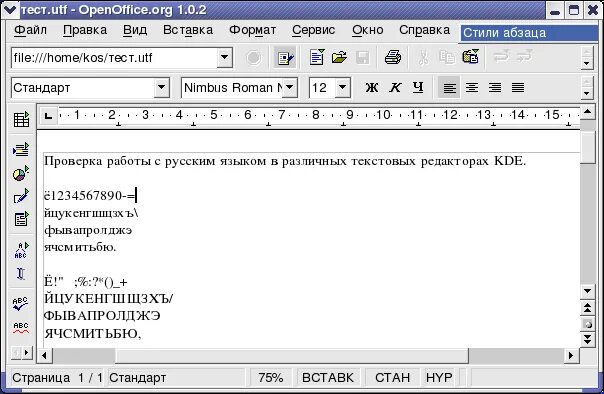Click the Insert object chart icon
This screenshot has width=604, height=394.
[x=21, y=173]
